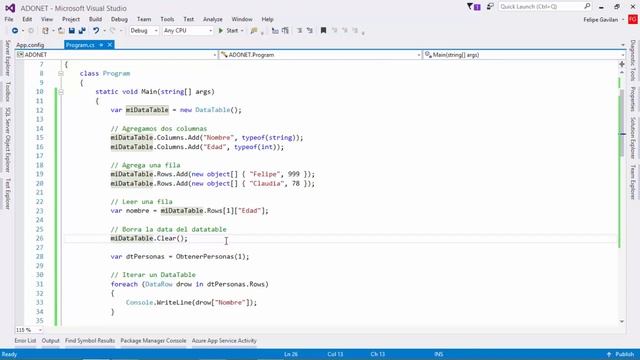The height and width of the screenshot is (360, 640).
Task: Switch to the App.config tab
Action: [30, 45]
